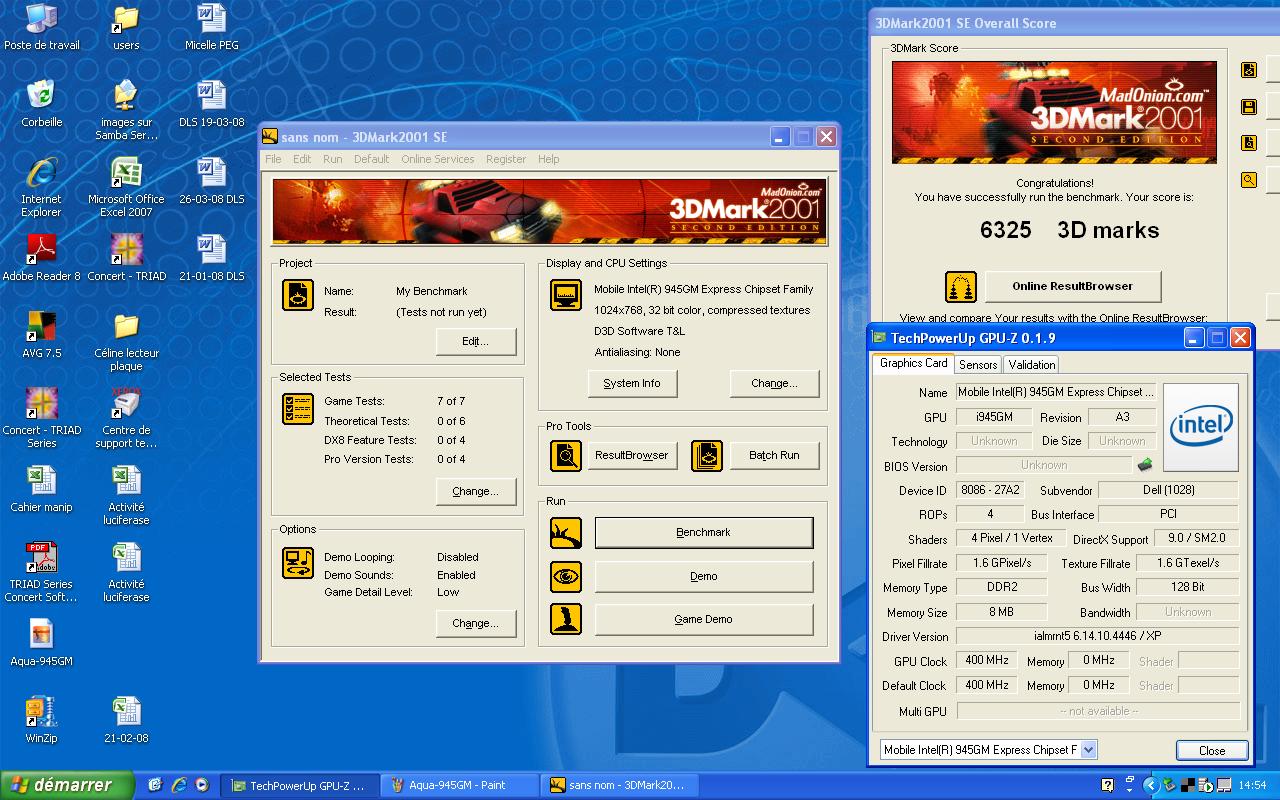Click the ResultBrowser magnifier icon

566,456
